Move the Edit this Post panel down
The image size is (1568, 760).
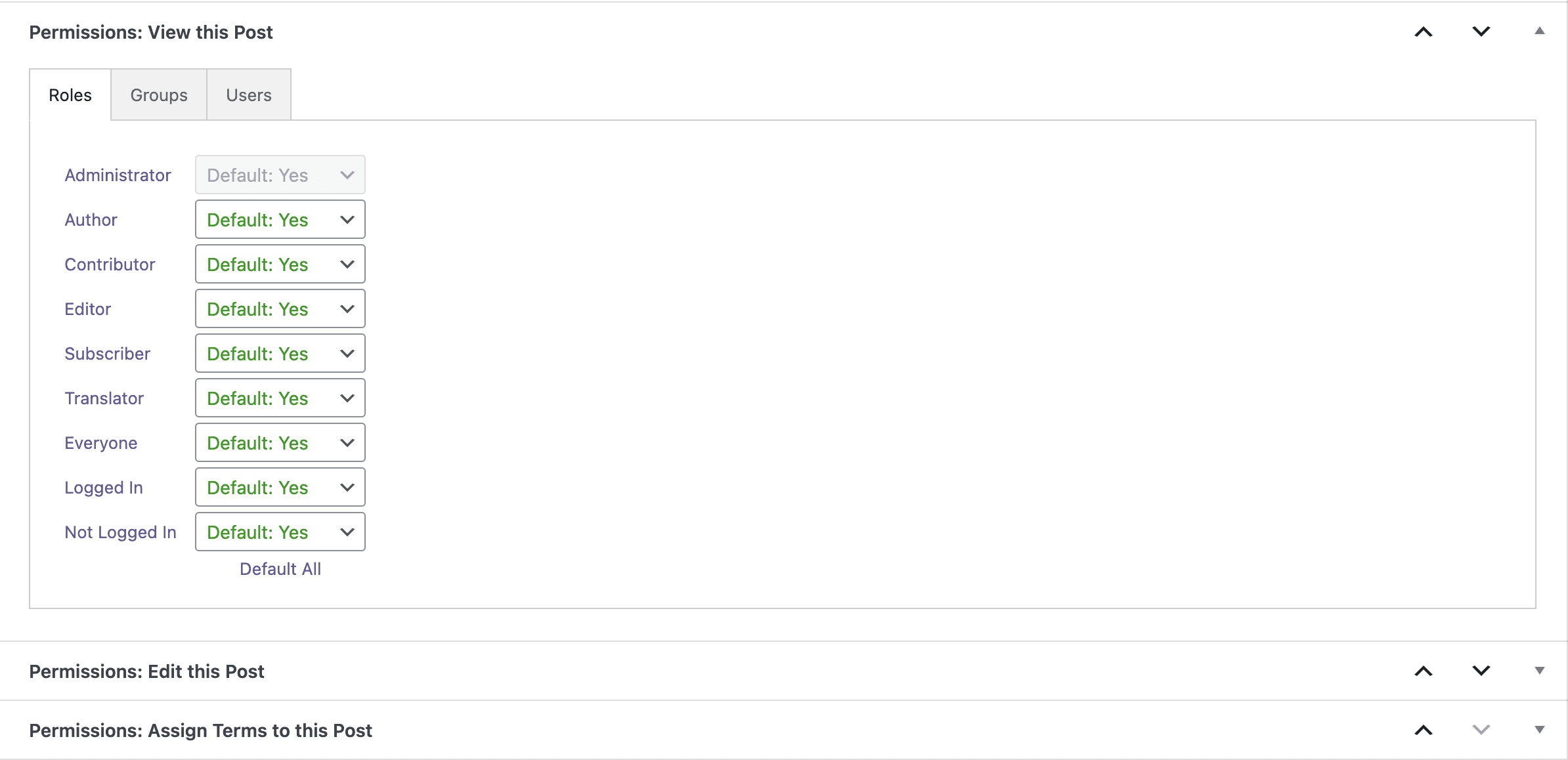point(1480,671)
